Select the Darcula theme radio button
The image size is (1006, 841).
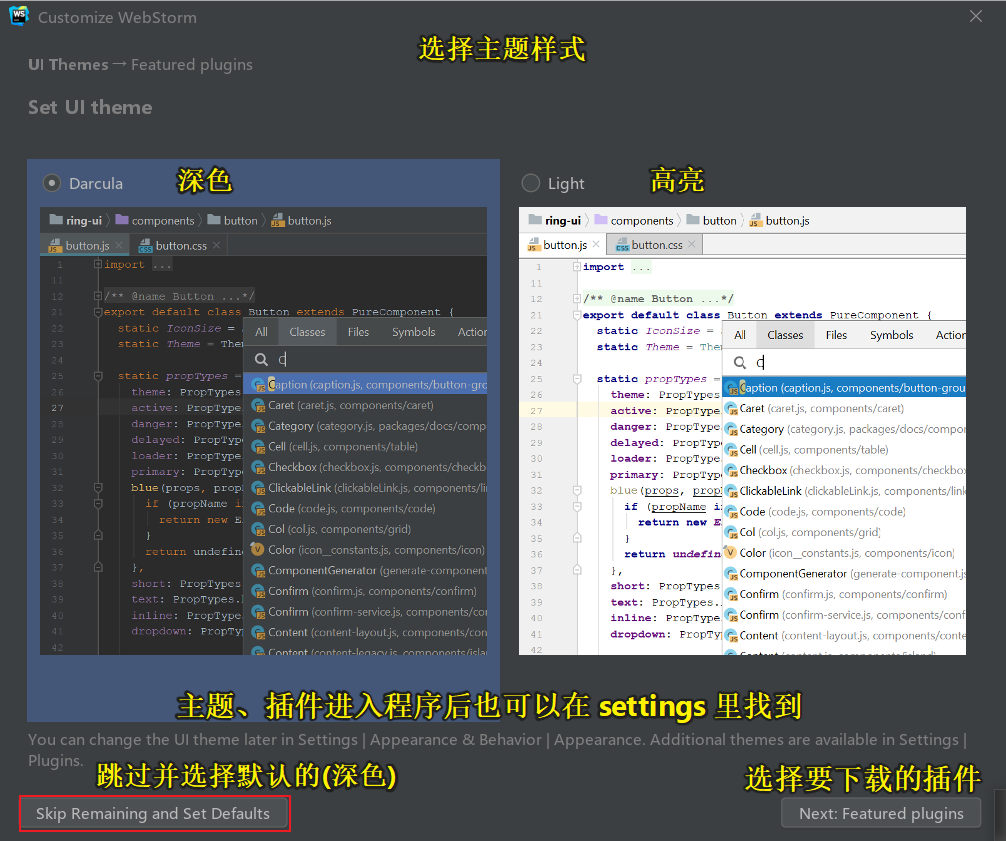tap(52, 183)
